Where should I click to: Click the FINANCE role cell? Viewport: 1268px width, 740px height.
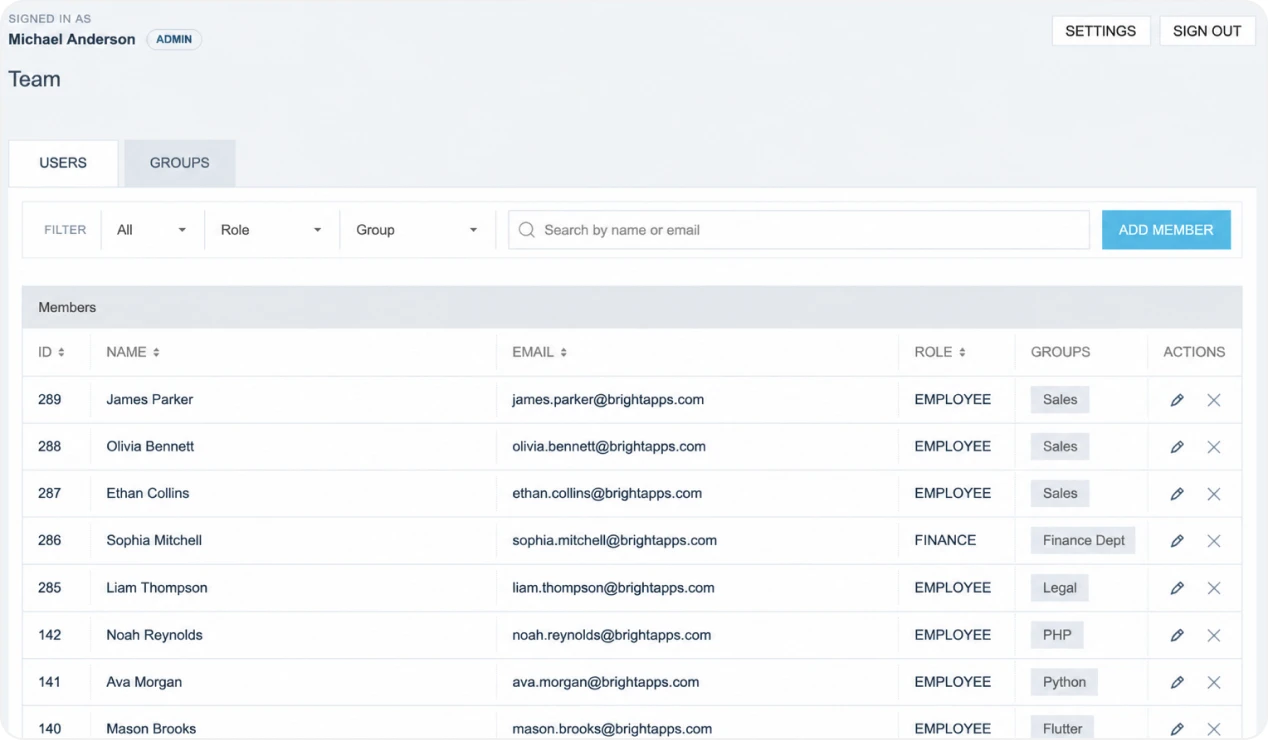pos(945,540)
